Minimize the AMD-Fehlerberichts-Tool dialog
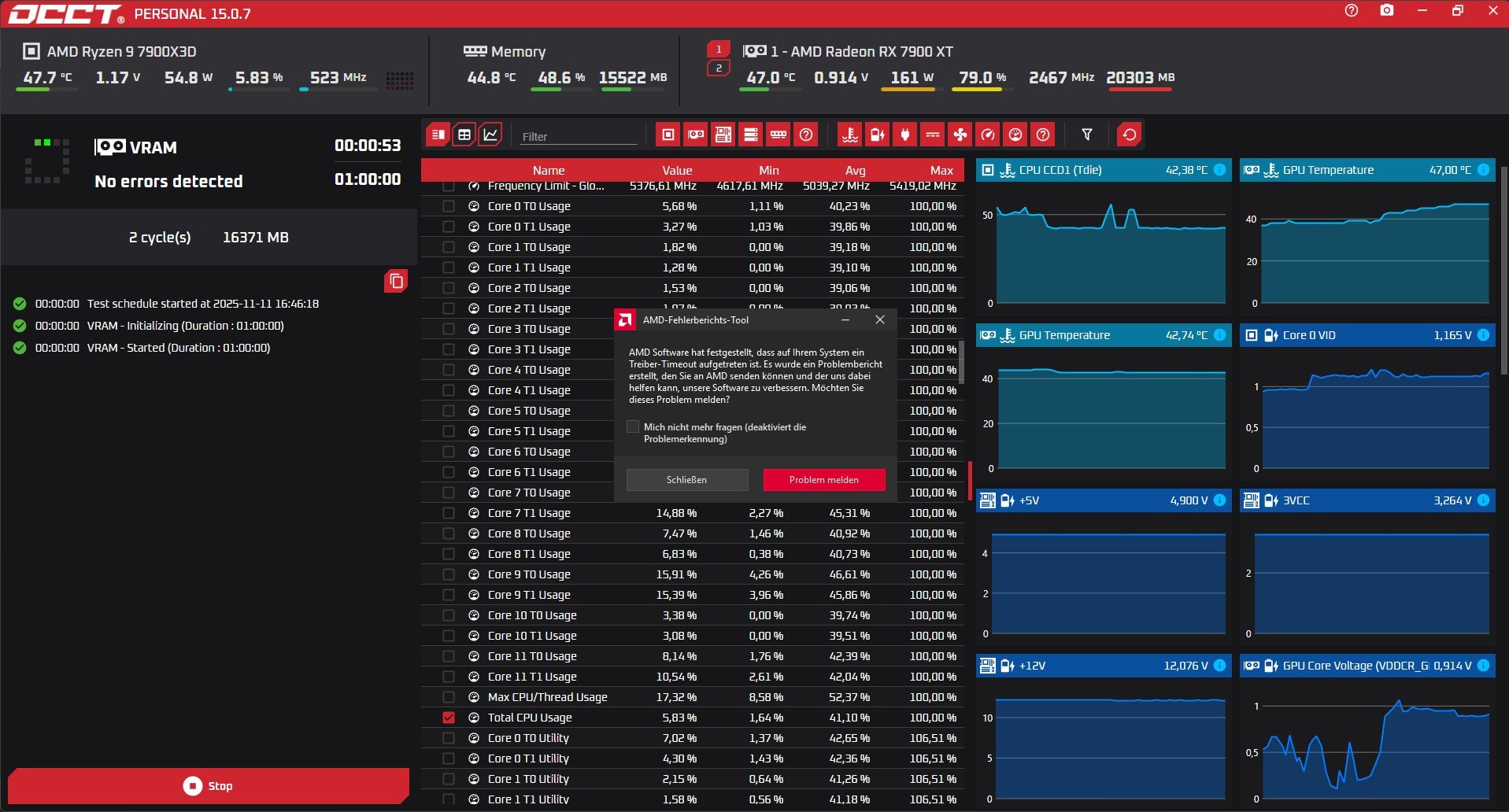This screenshot has height=812, width=1509. tap(845, 320)
